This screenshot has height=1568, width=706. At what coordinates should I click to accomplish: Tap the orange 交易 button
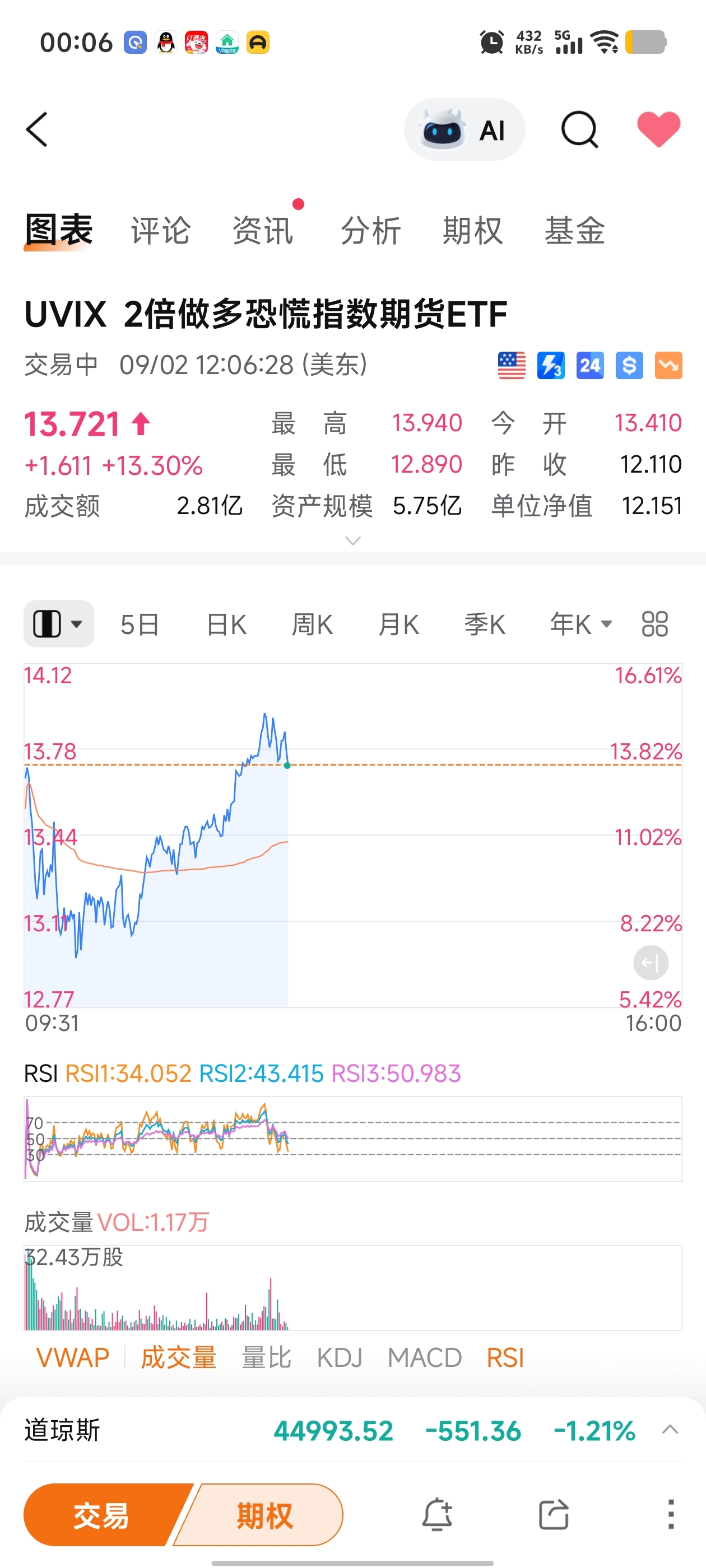(102, 1515)
